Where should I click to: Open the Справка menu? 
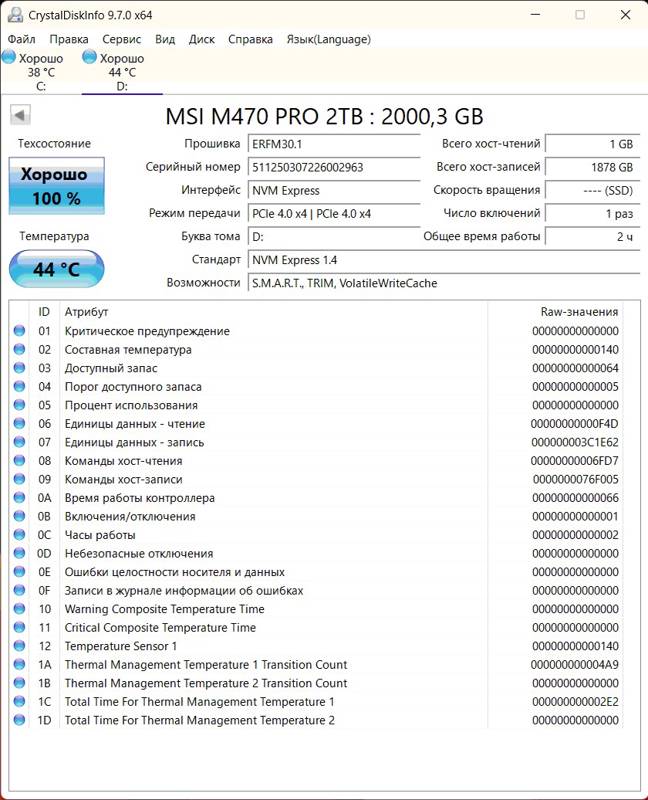pos(250,39)
